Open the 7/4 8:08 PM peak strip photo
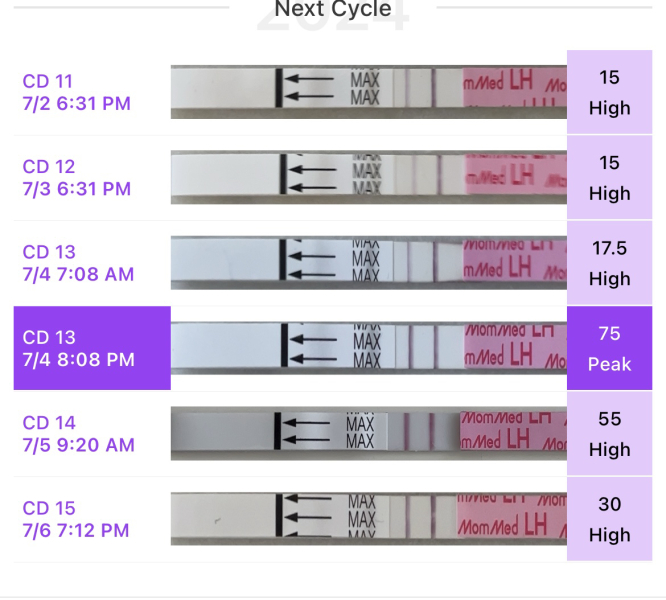The height and width of the screenshot is (600, 666). tap(368, 348)
